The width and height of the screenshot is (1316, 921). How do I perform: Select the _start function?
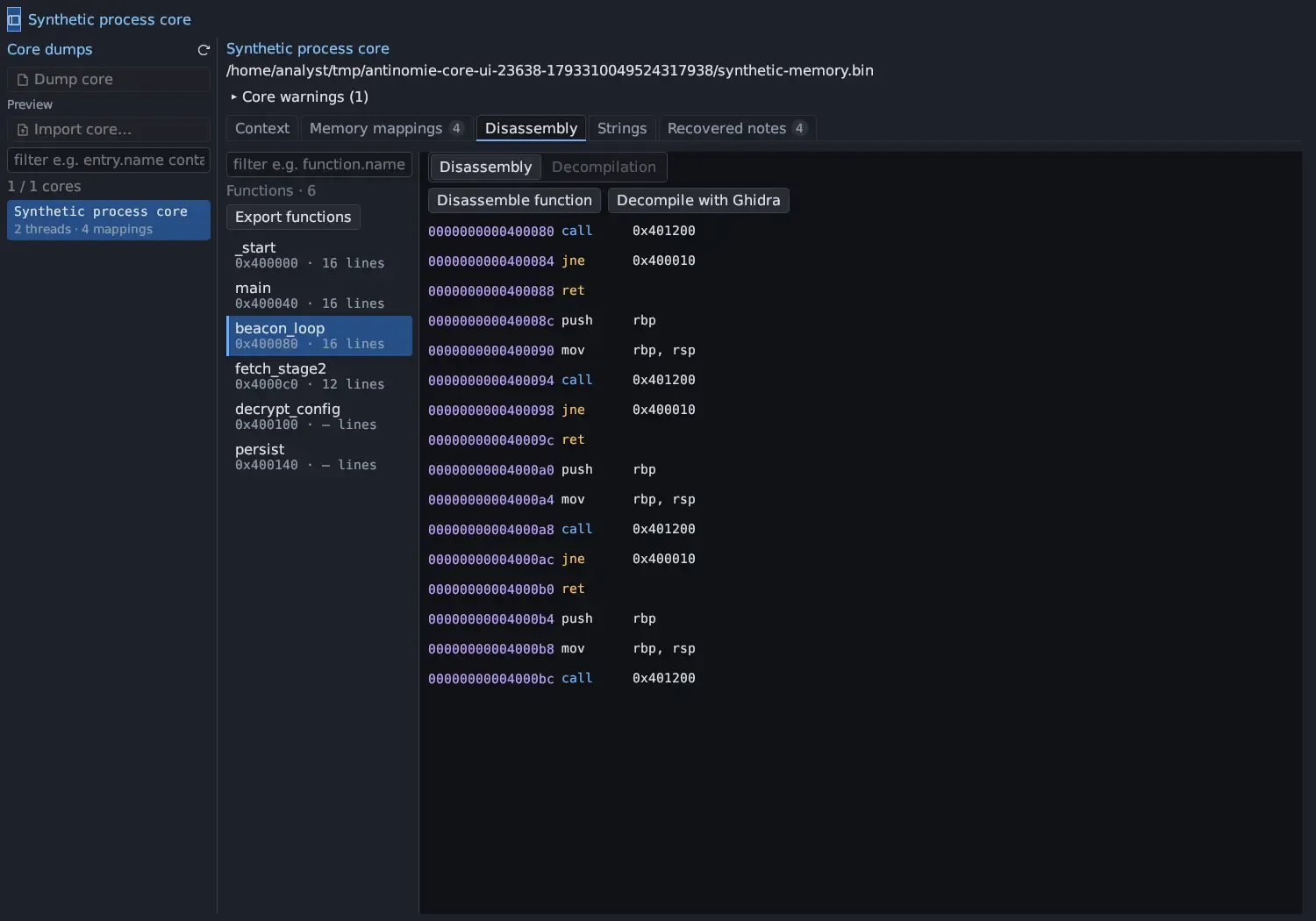pos(319,255)
